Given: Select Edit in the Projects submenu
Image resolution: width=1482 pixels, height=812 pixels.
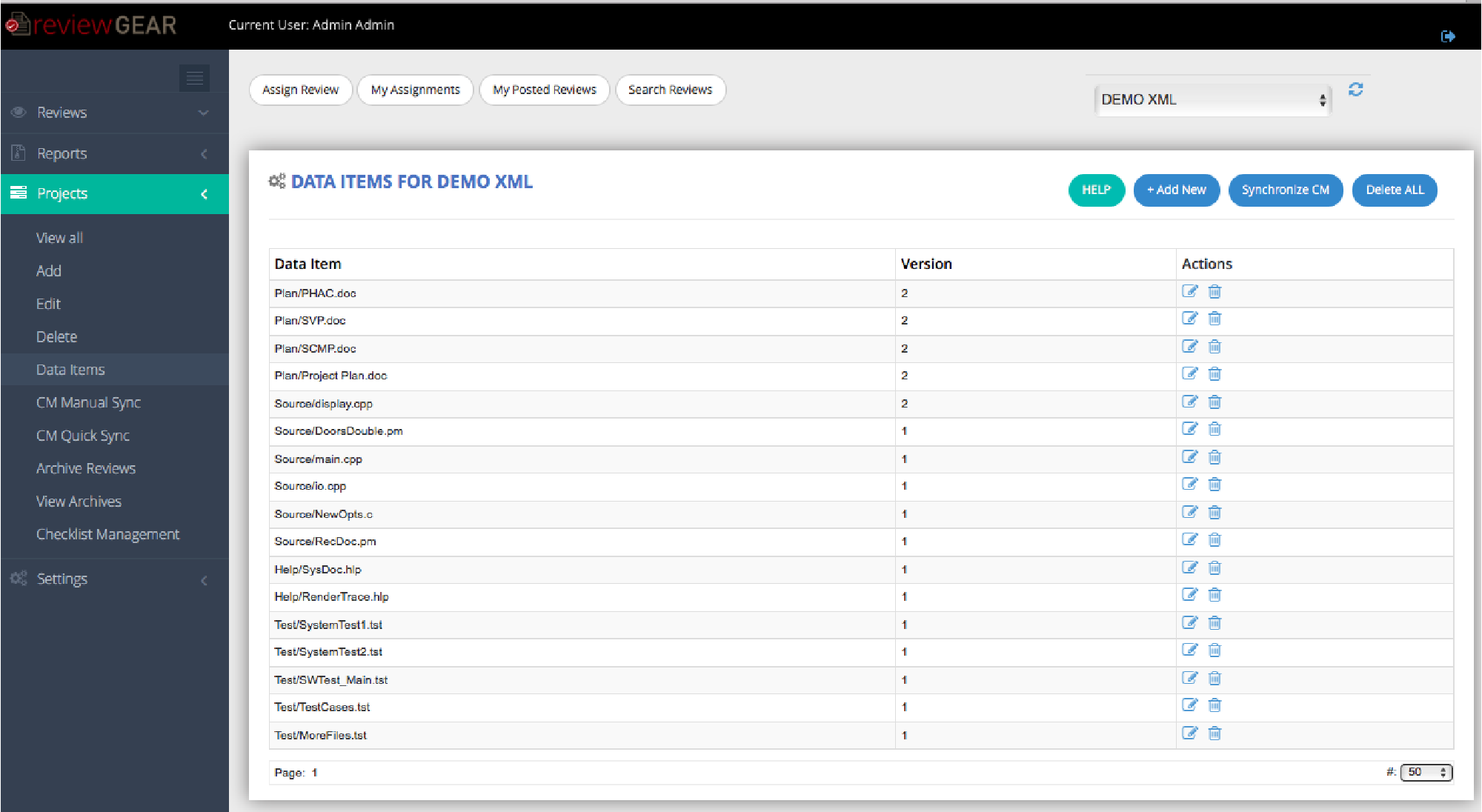Looking at the screenshot, I should point(48,304).
